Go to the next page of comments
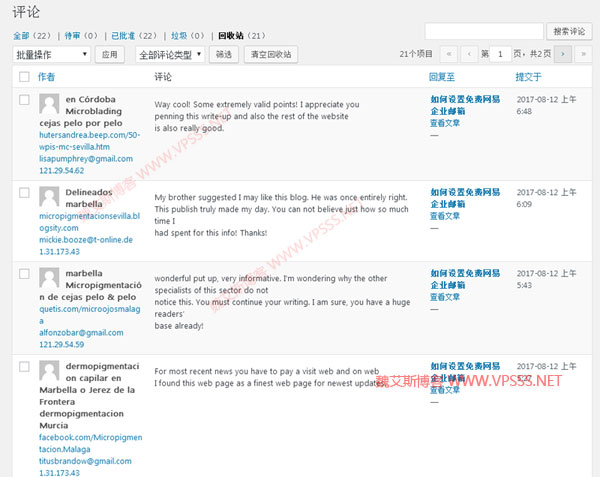The image size is (600, 477). pyautogui.click(x=564, y=53)
